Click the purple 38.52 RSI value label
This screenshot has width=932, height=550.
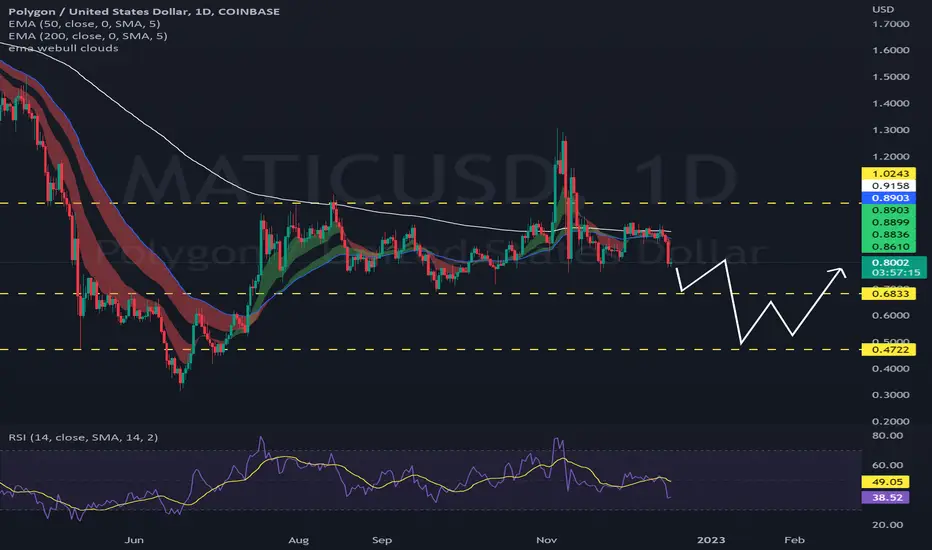pyautogui.click(x=885, y=497)
